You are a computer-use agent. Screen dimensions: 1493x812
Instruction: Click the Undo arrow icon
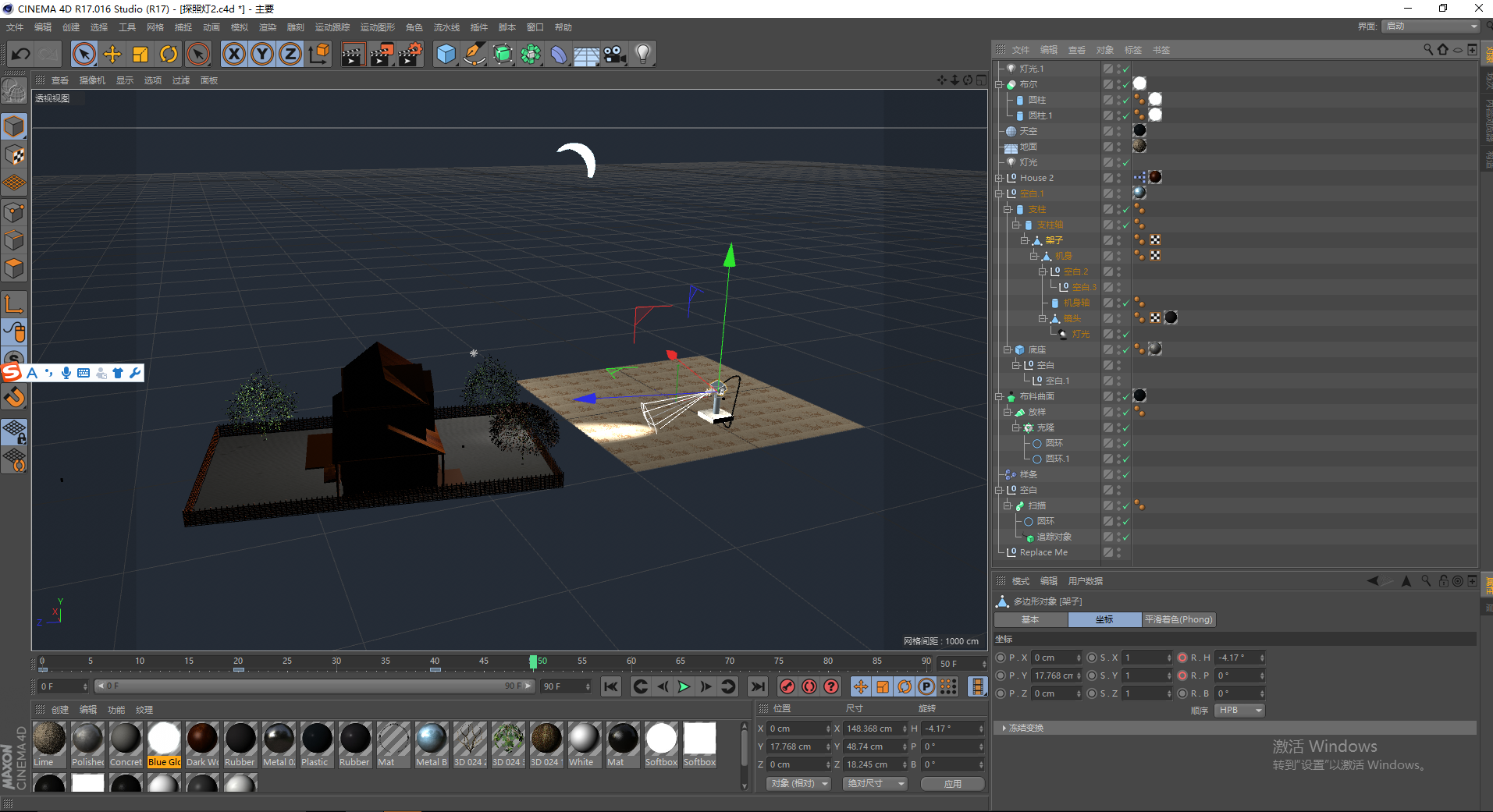coord(21,54)
